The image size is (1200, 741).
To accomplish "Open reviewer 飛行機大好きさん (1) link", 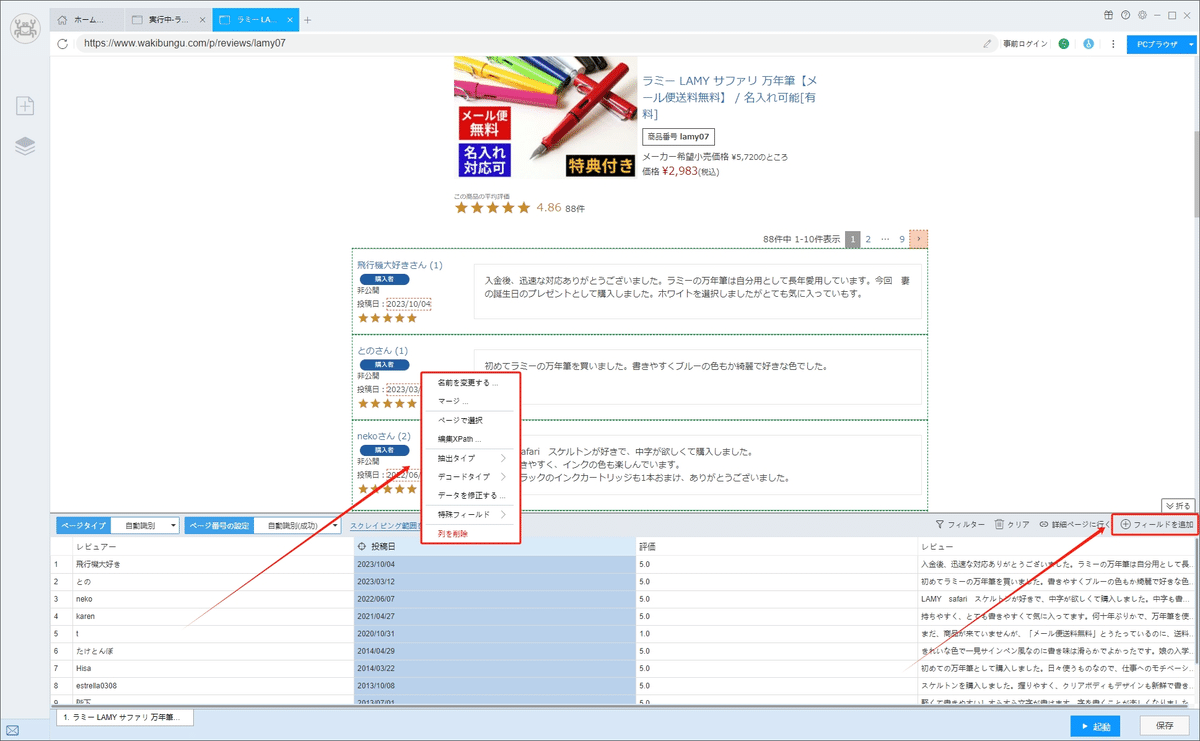I will pyautogui.click(x=400, y=265).
